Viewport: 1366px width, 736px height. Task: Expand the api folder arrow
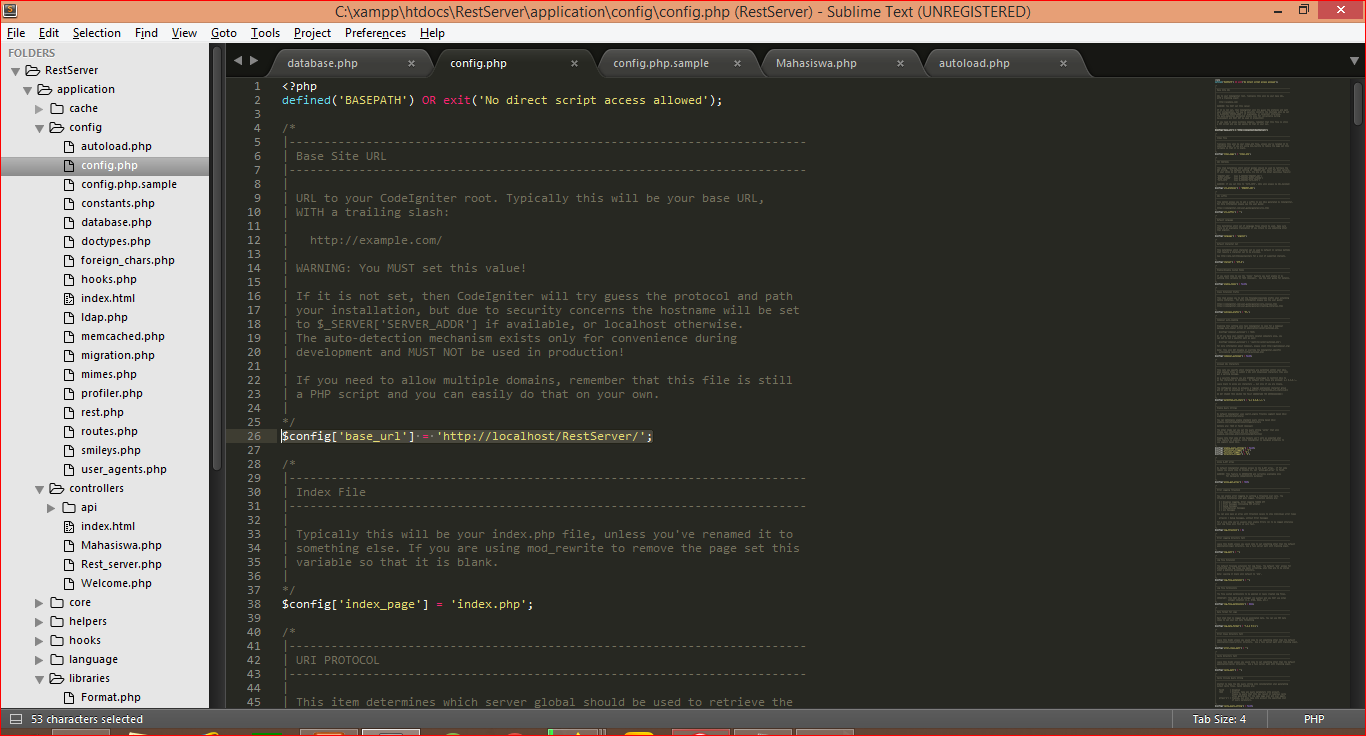(x=52, y=508)
